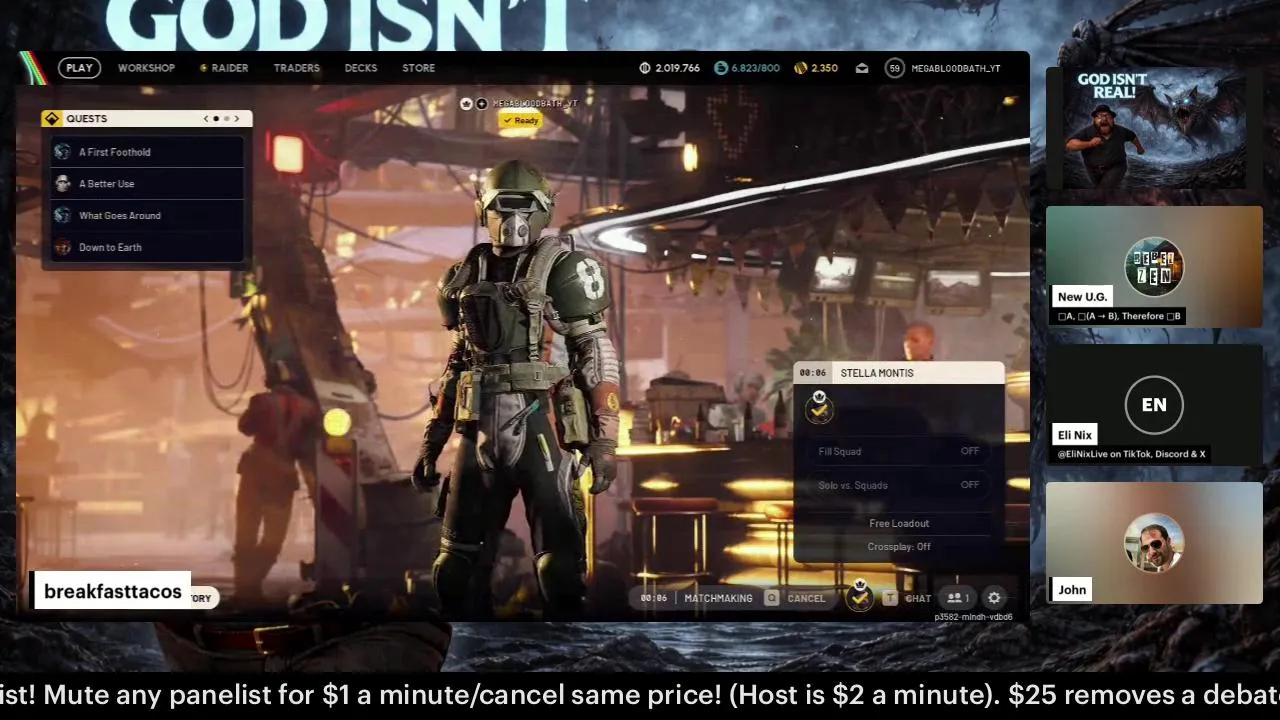Viewport: 1280px width, 720px height.
Task: Open the mail envelope icon
Action: click(x=862, y=68)
